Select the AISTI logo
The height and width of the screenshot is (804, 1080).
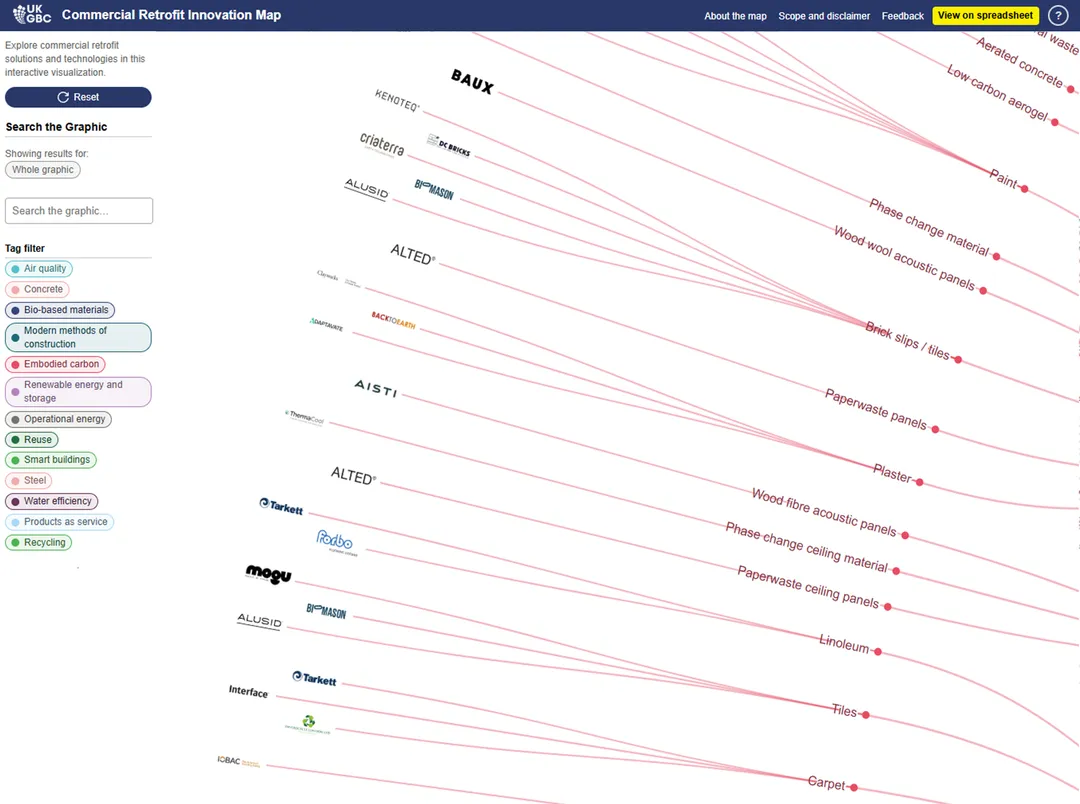(x=375, y=388)
